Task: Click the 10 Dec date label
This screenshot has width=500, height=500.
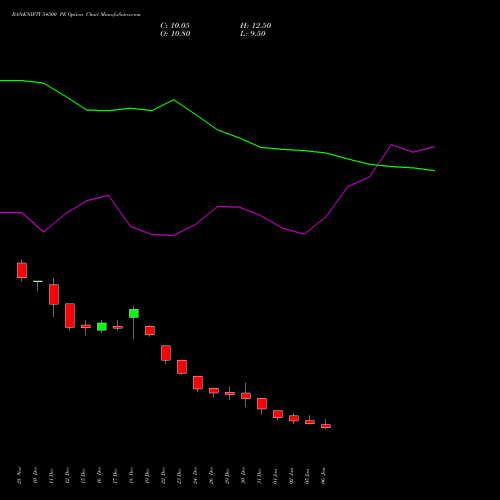Action: coord(35,476)
